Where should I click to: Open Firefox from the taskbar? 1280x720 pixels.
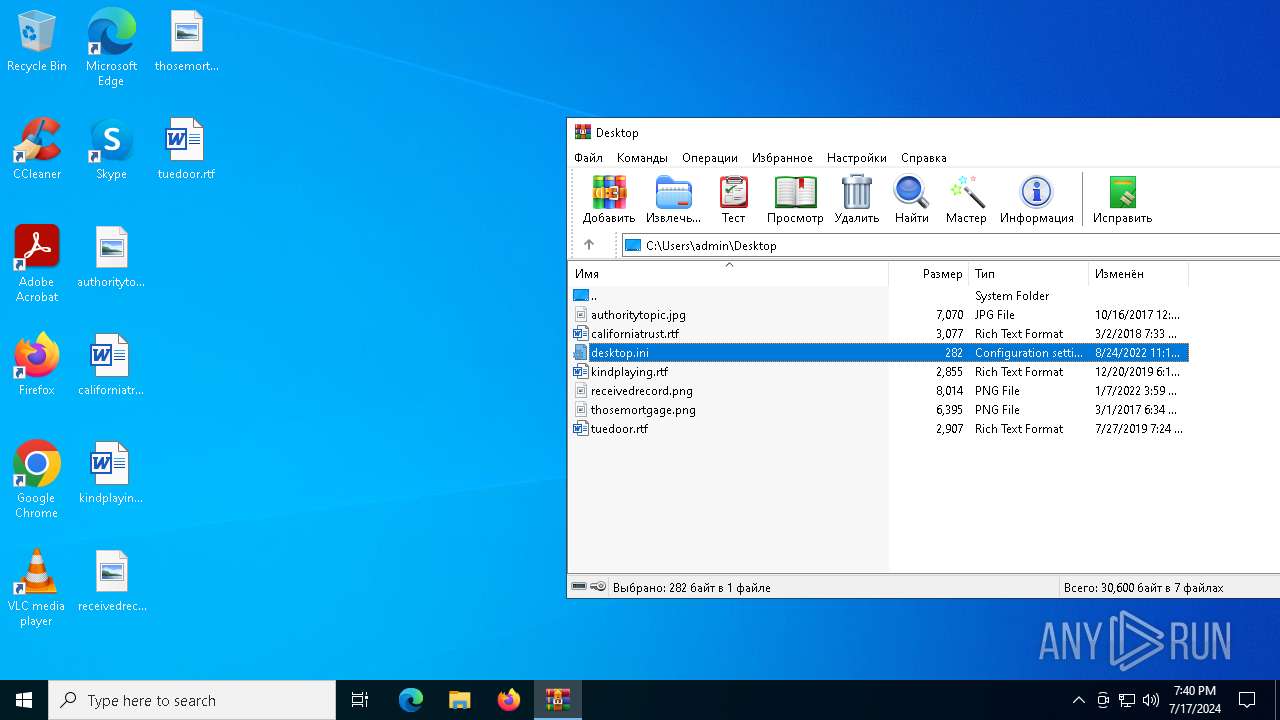(x=509, y=700)
